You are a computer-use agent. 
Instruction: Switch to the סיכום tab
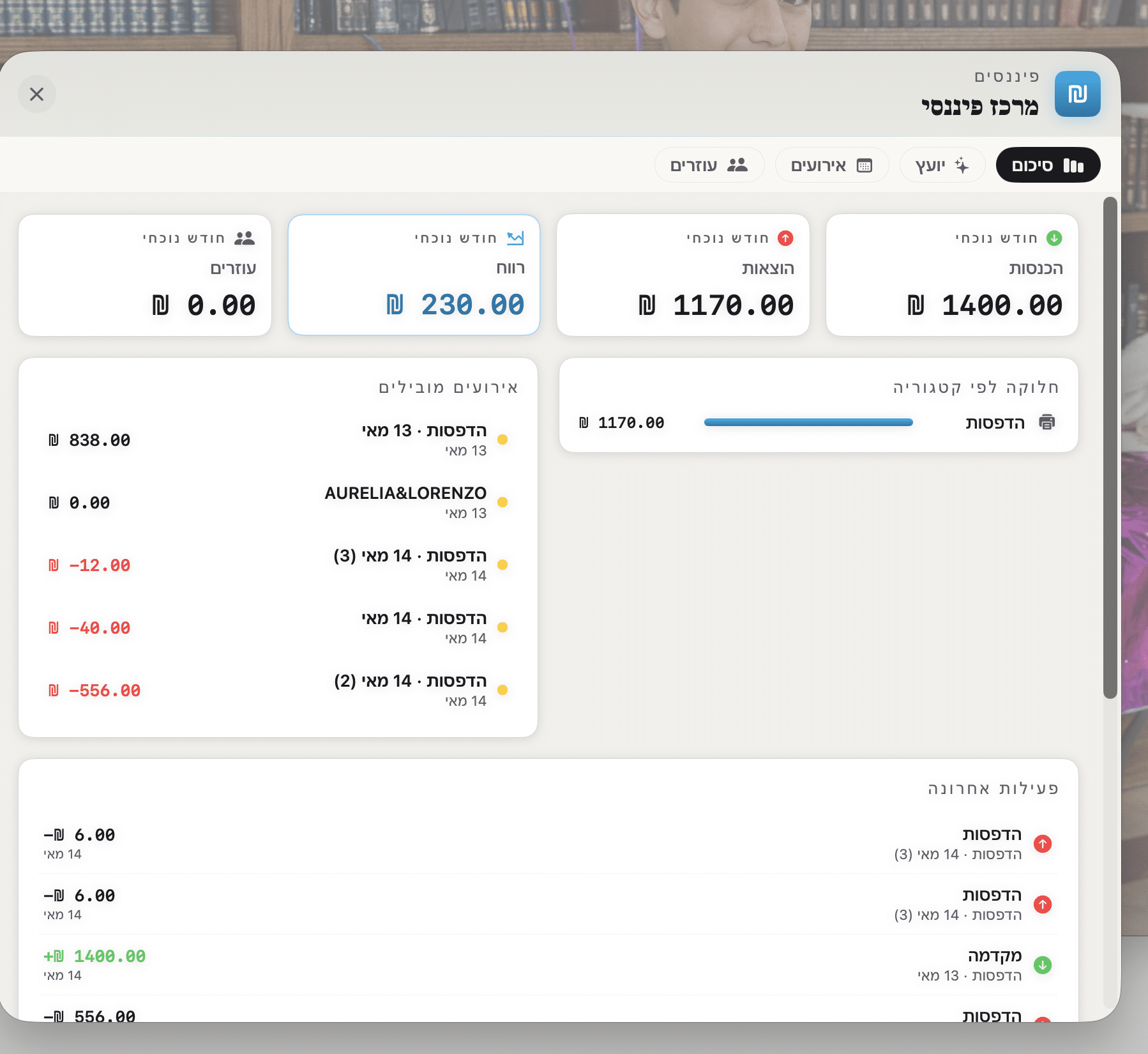point(1048,165)
